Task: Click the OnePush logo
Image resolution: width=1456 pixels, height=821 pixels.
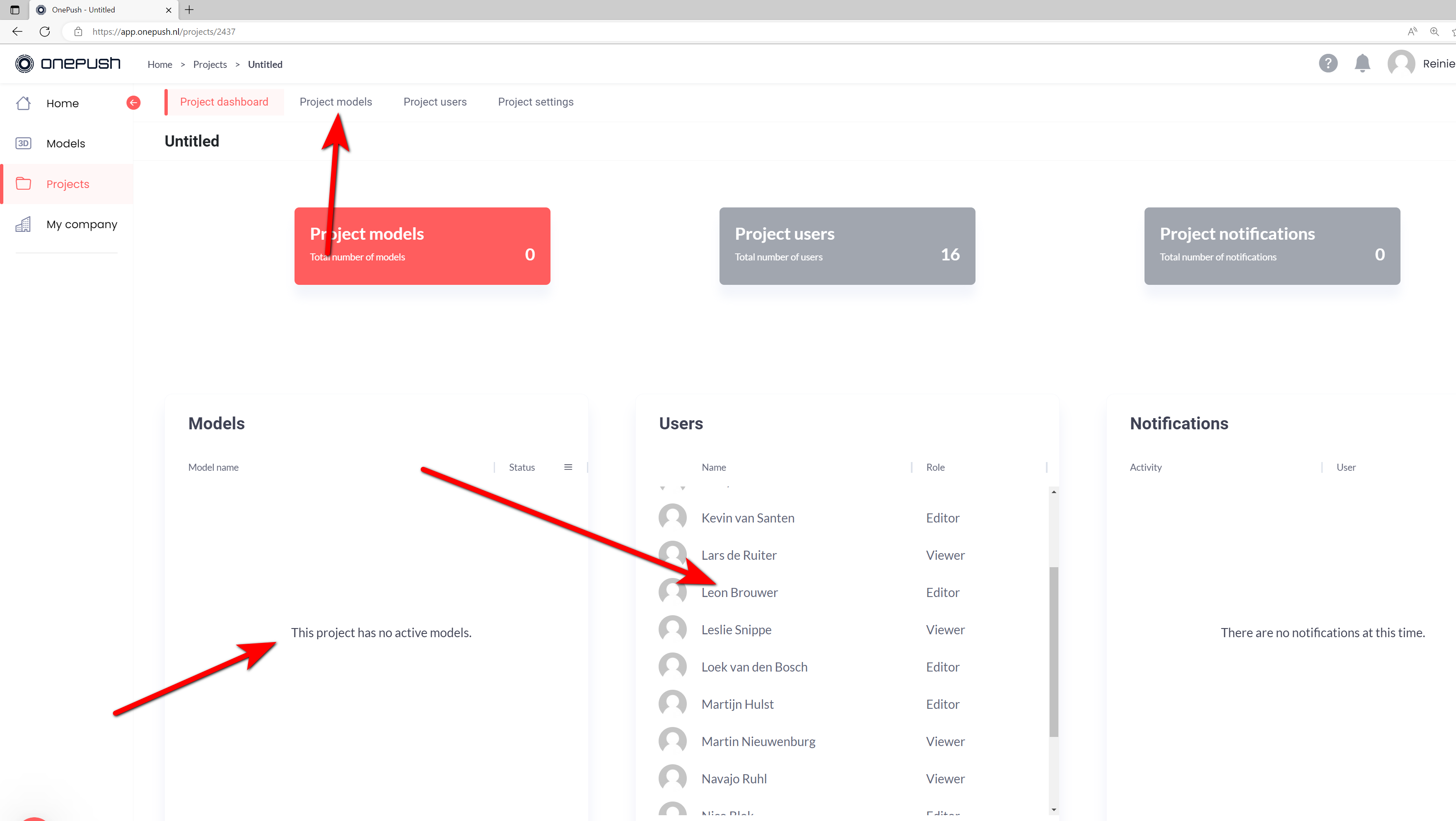Action: click(68, 63)
